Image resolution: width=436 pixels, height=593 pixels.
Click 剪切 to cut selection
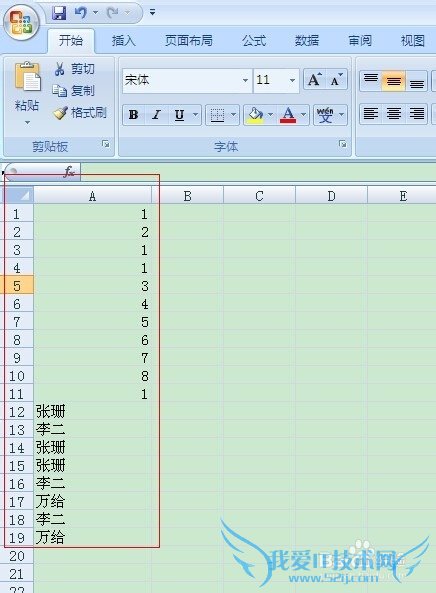(x=74, y=69)
